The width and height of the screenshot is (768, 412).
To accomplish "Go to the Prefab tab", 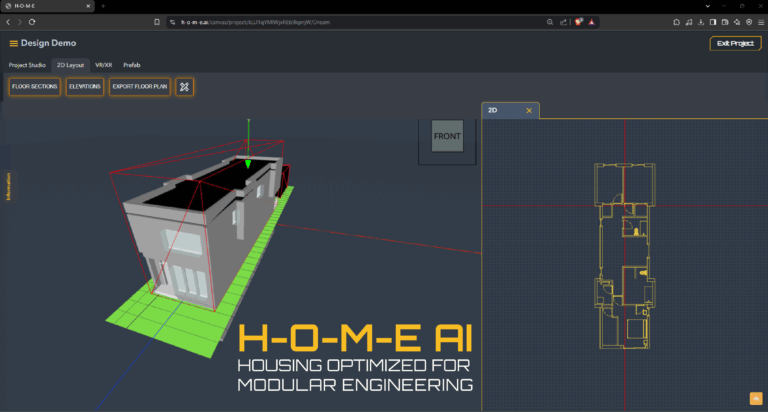I will [x=132, y=65].
